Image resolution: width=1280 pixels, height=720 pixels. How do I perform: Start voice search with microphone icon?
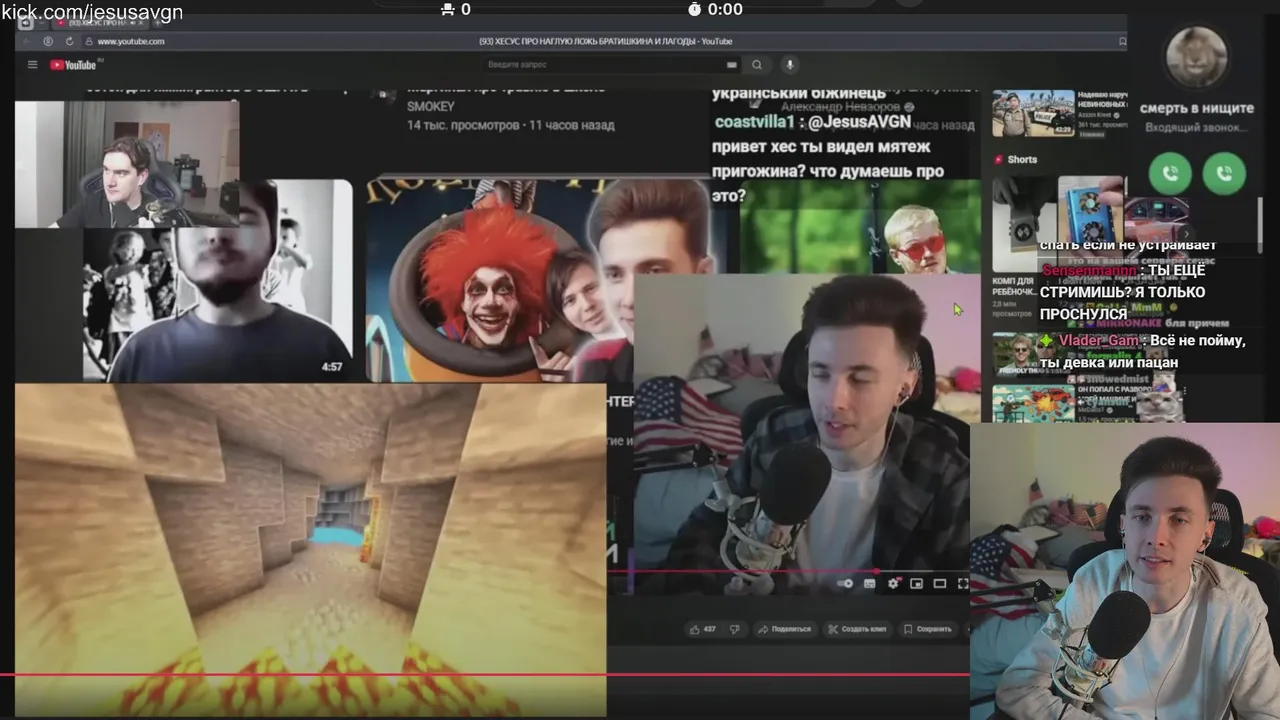(789, 65)
